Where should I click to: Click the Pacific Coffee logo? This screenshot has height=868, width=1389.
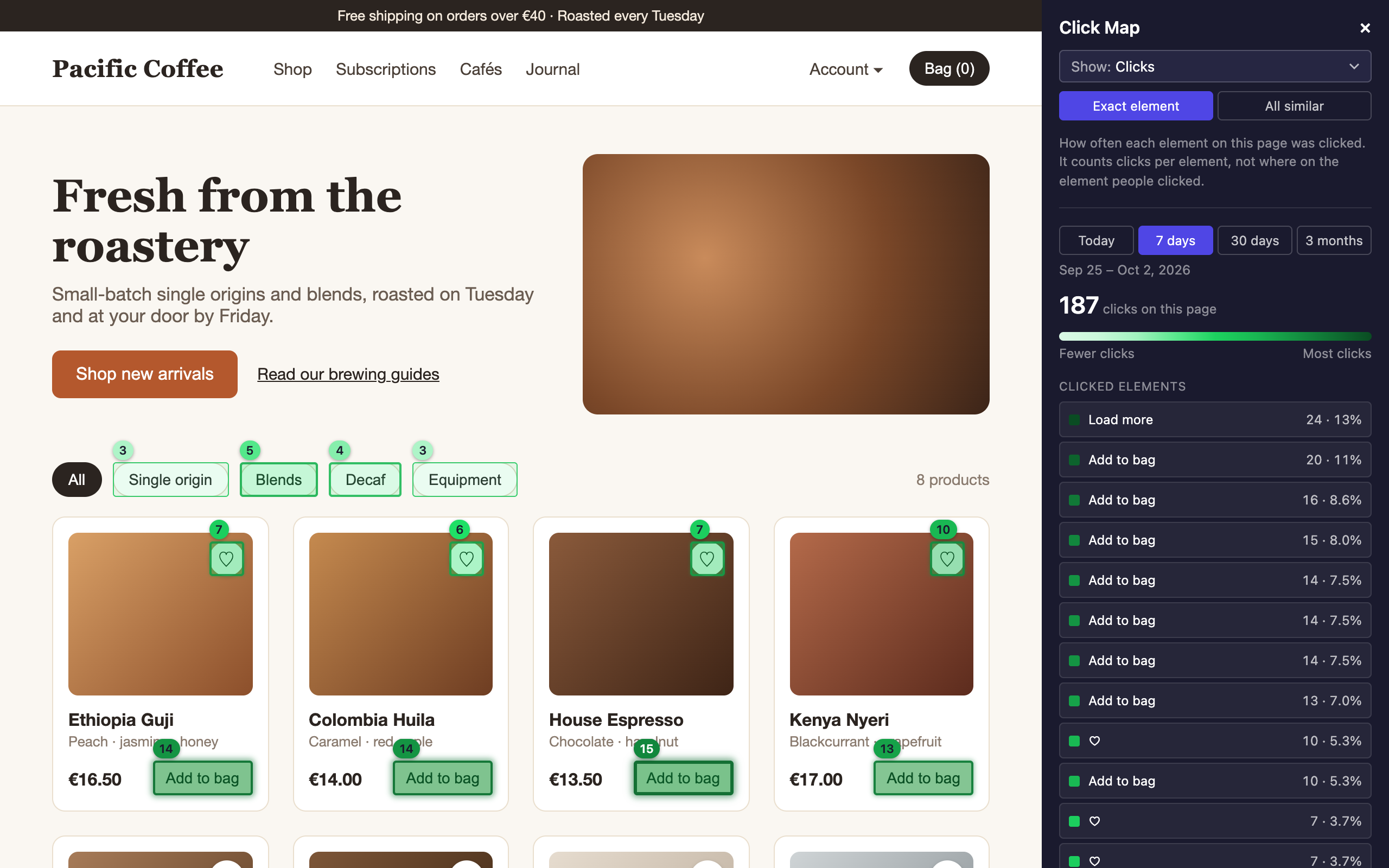point(138,69)
